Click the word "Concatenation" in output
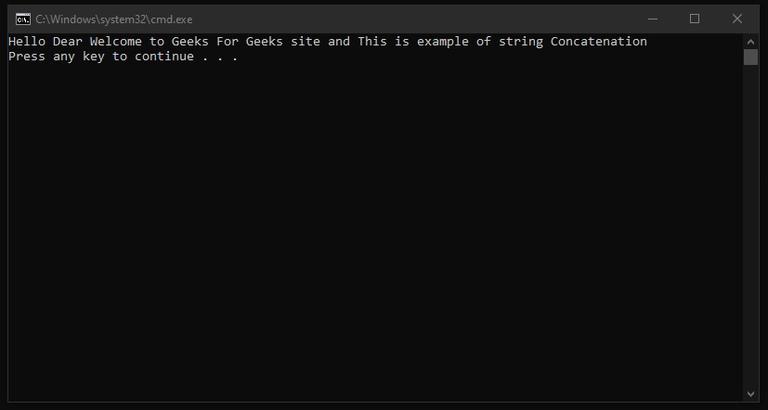768x410 pixels. click(598, 42)
